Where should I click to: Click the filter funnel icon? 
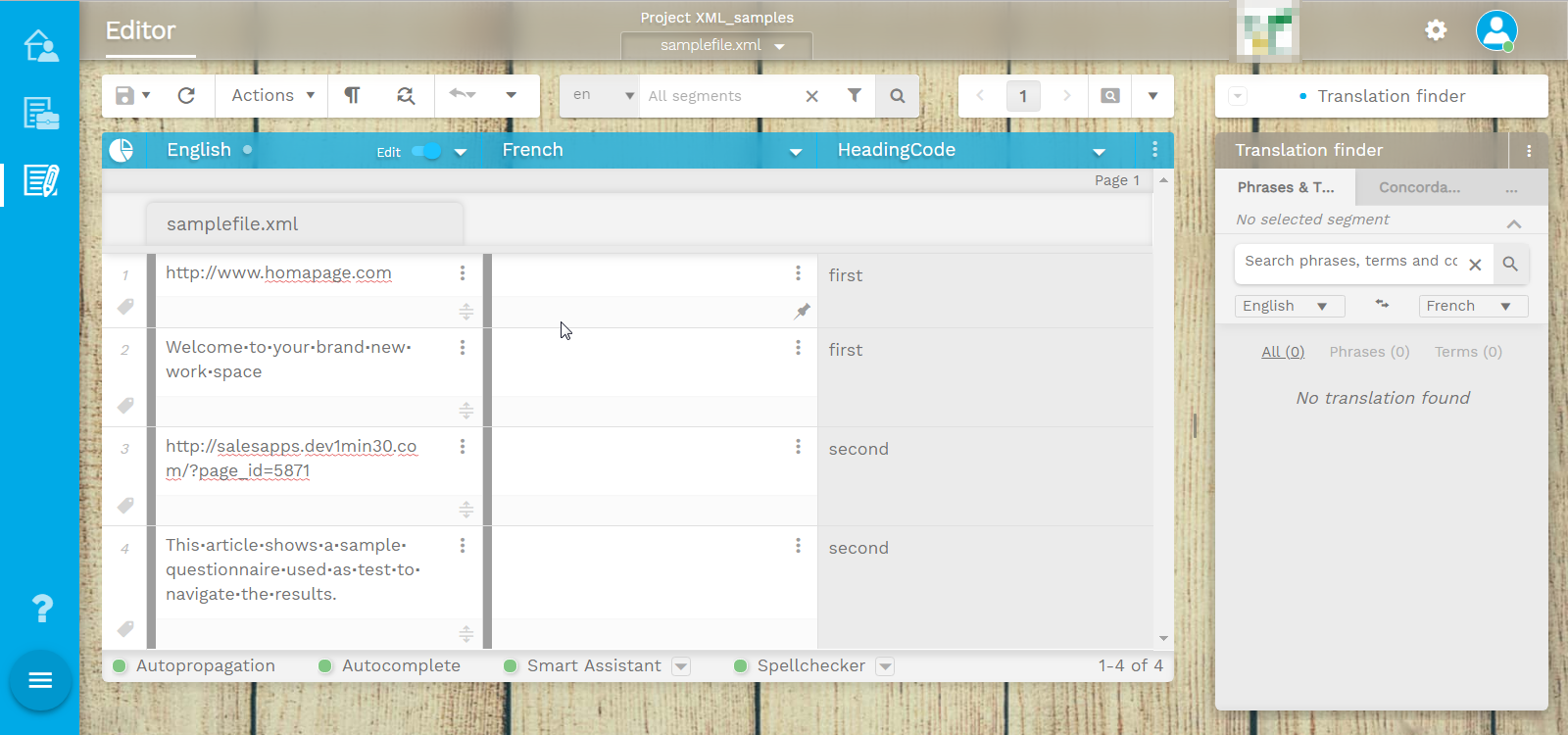(x=855, y=95)
